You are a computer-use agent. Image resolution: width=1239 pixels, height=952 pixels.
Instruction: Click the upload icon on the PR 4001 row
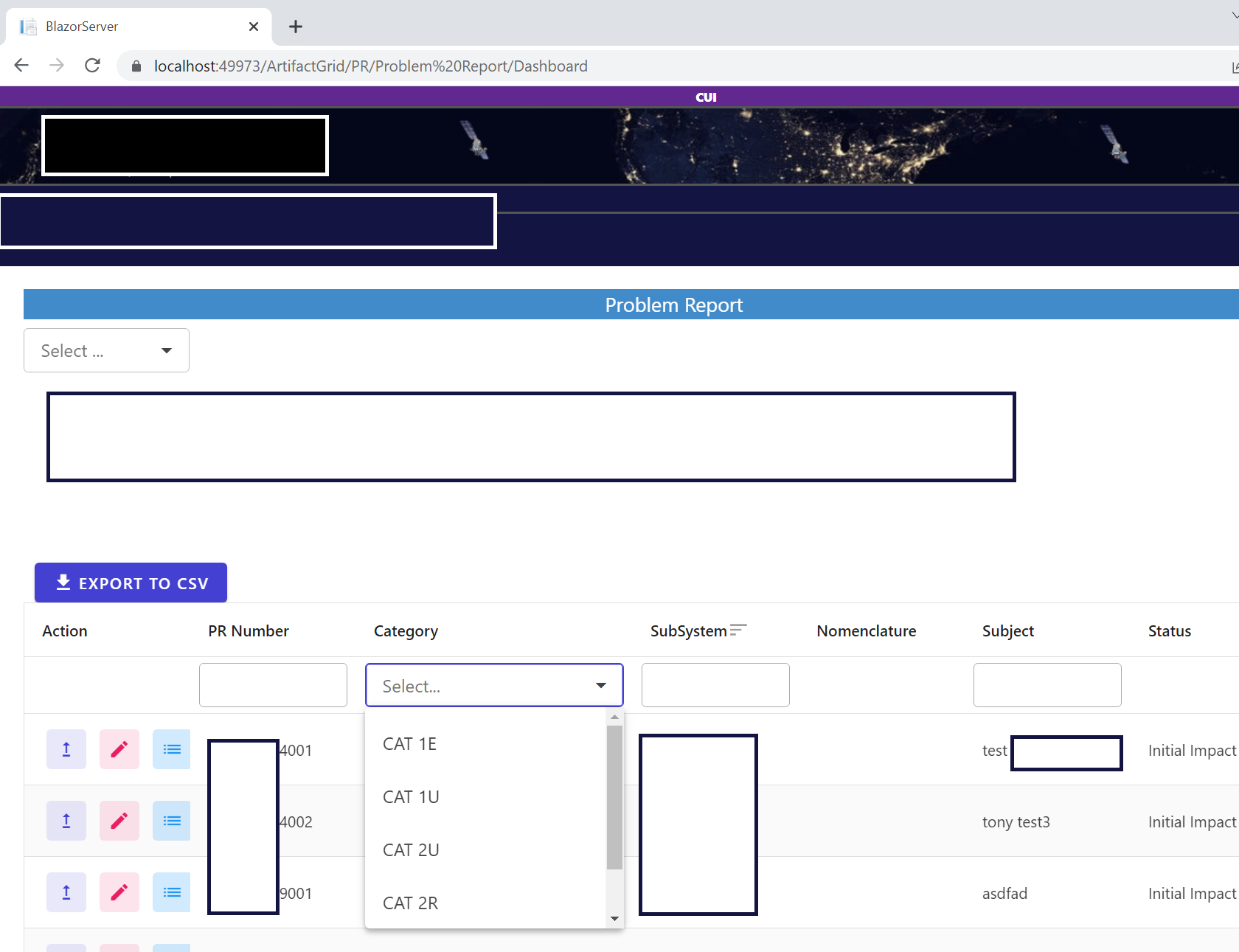coord(66,748)
